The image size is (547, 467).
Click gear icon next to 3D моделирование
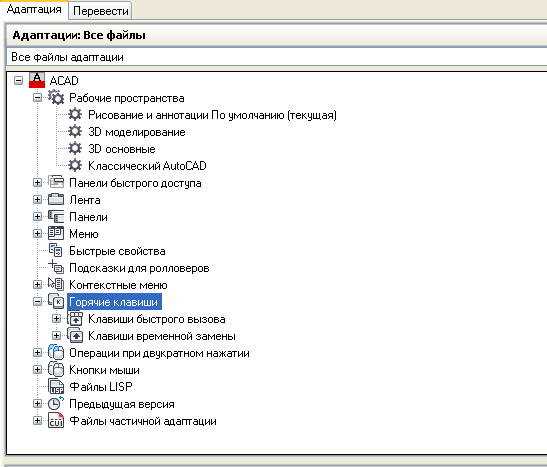[x=75, y=131]
